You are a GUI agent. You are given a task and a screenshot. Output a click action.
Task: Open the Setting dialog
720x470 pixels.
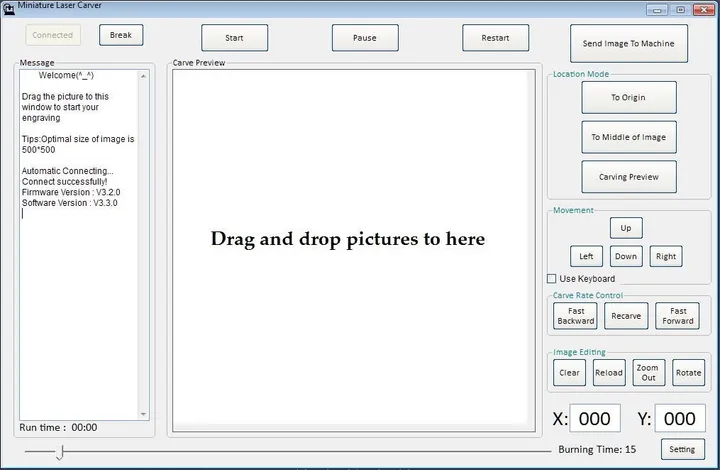[682, 449]
